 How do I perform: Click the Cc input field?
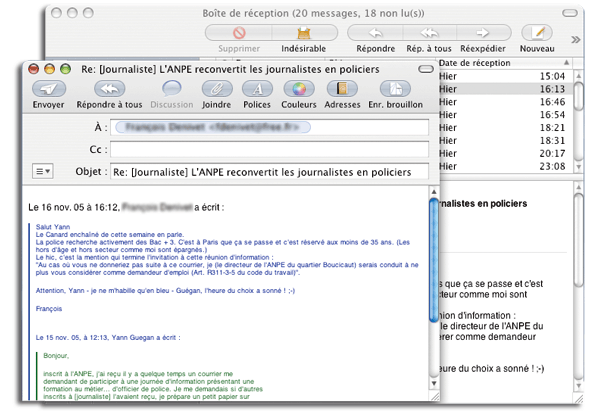(269, 150)
